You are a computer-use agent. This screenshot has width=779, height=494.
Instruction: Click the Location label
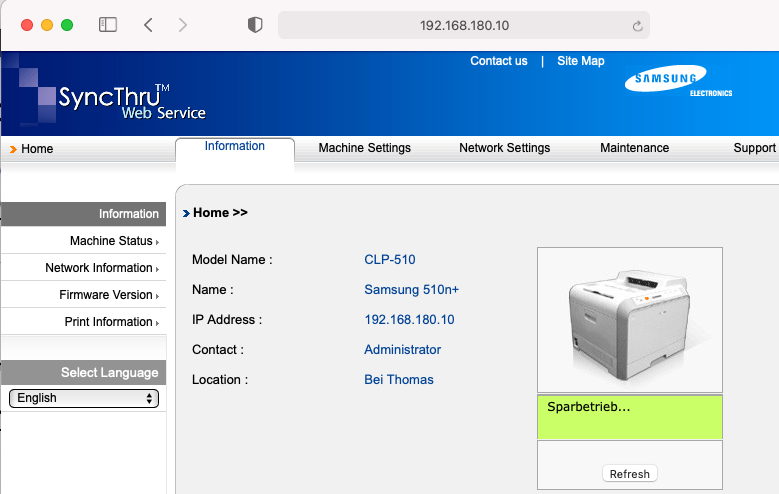point(220,380)
